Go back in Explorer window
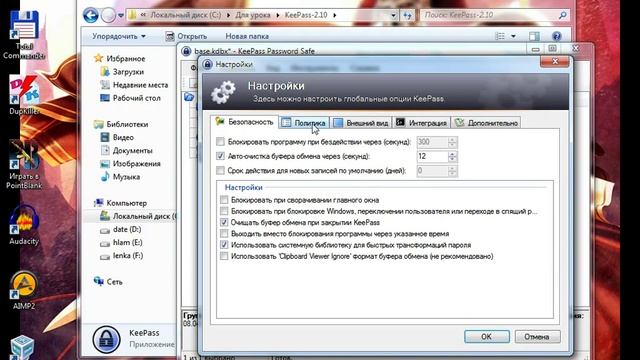This screenshot has width=640, height=360. (91, 16)
